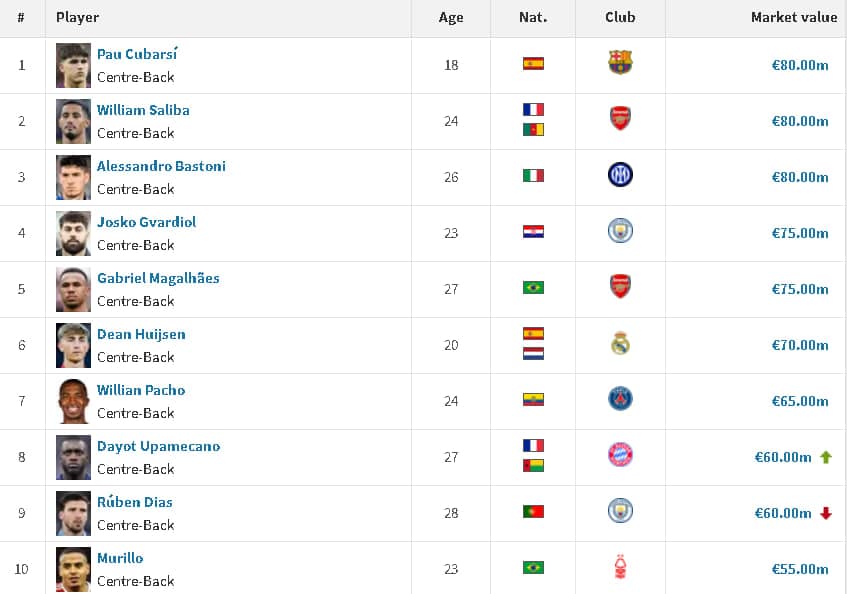Click Gabriel Magalhães player photo thumbnail

pyautogui.click(x=73, y=289)
